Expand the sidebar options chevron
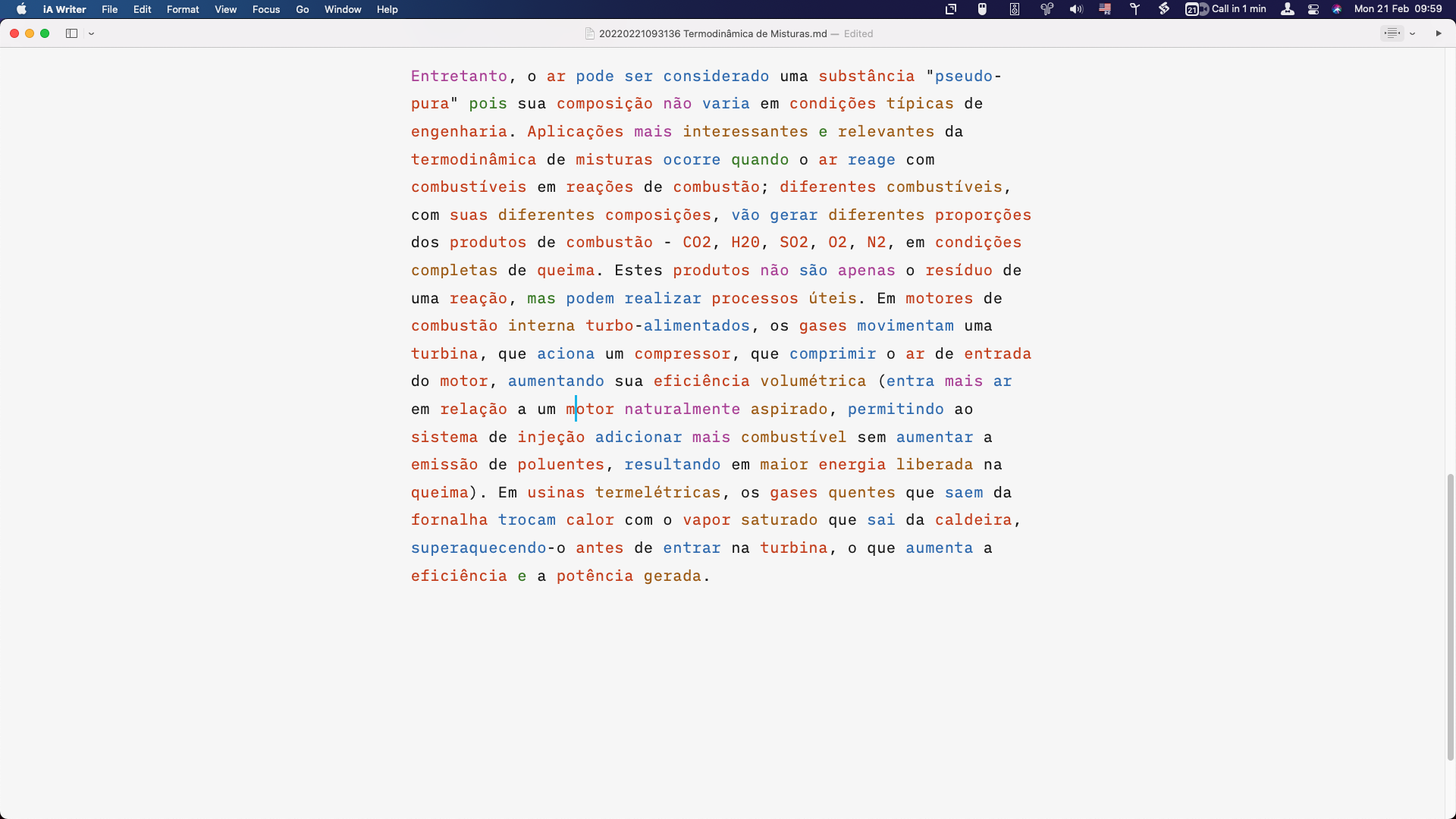The image size is (1456, 819). (x=91, y=33)
